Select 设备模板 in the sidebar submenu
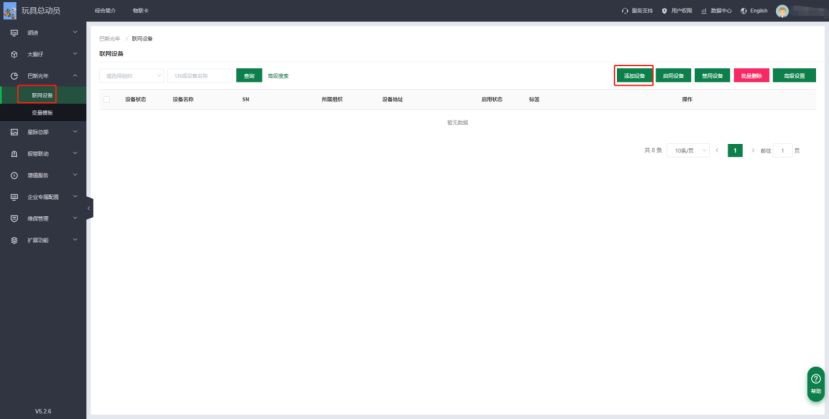This screenshot has width=829, height=419. [43, 113]
